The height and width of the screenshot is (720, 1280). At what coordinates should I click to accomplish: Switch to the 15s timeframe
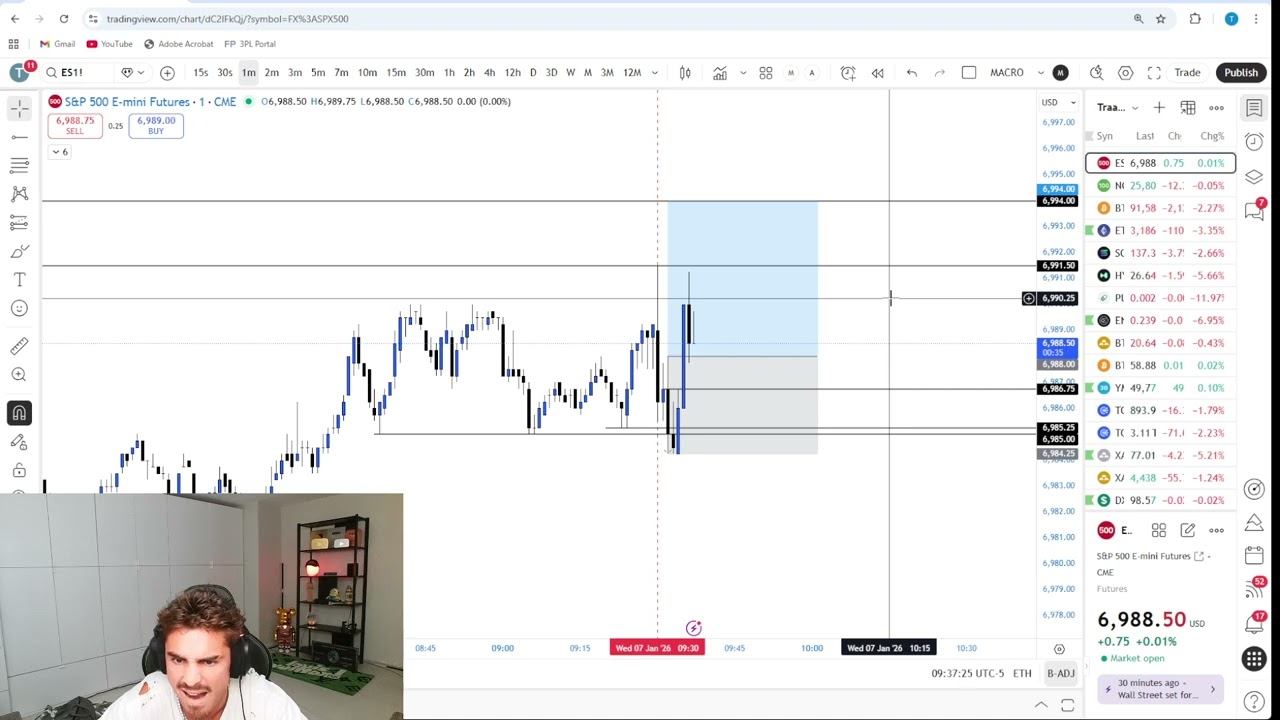tap(201, 72)
